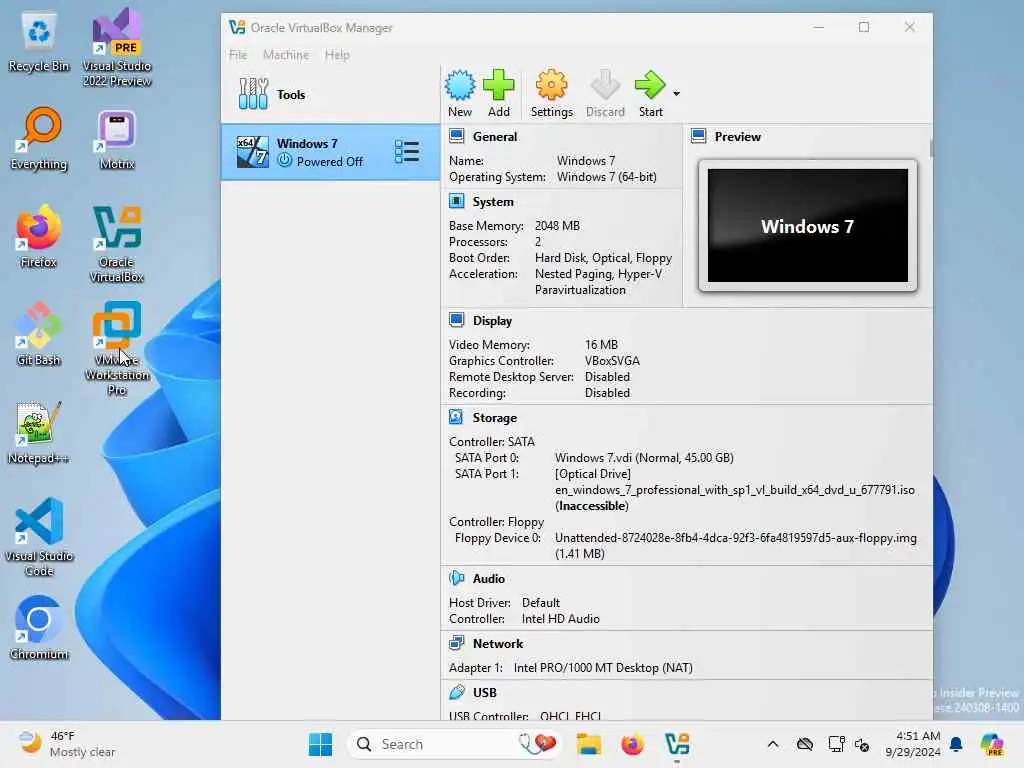The width and height of the screenshot is (1024, 768).
Task: Click the Discard toolbar icon
Action: (605, 85)
